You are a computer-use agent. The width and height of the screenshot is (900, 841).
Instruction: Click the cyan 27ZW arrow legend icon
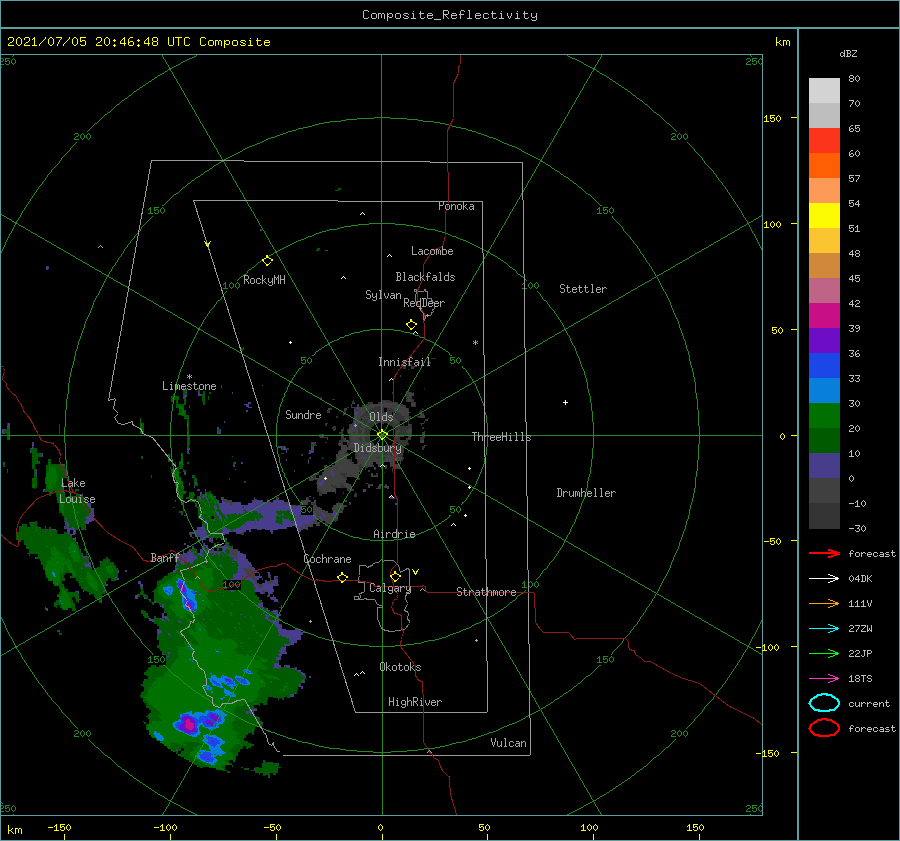coord(824,629)
